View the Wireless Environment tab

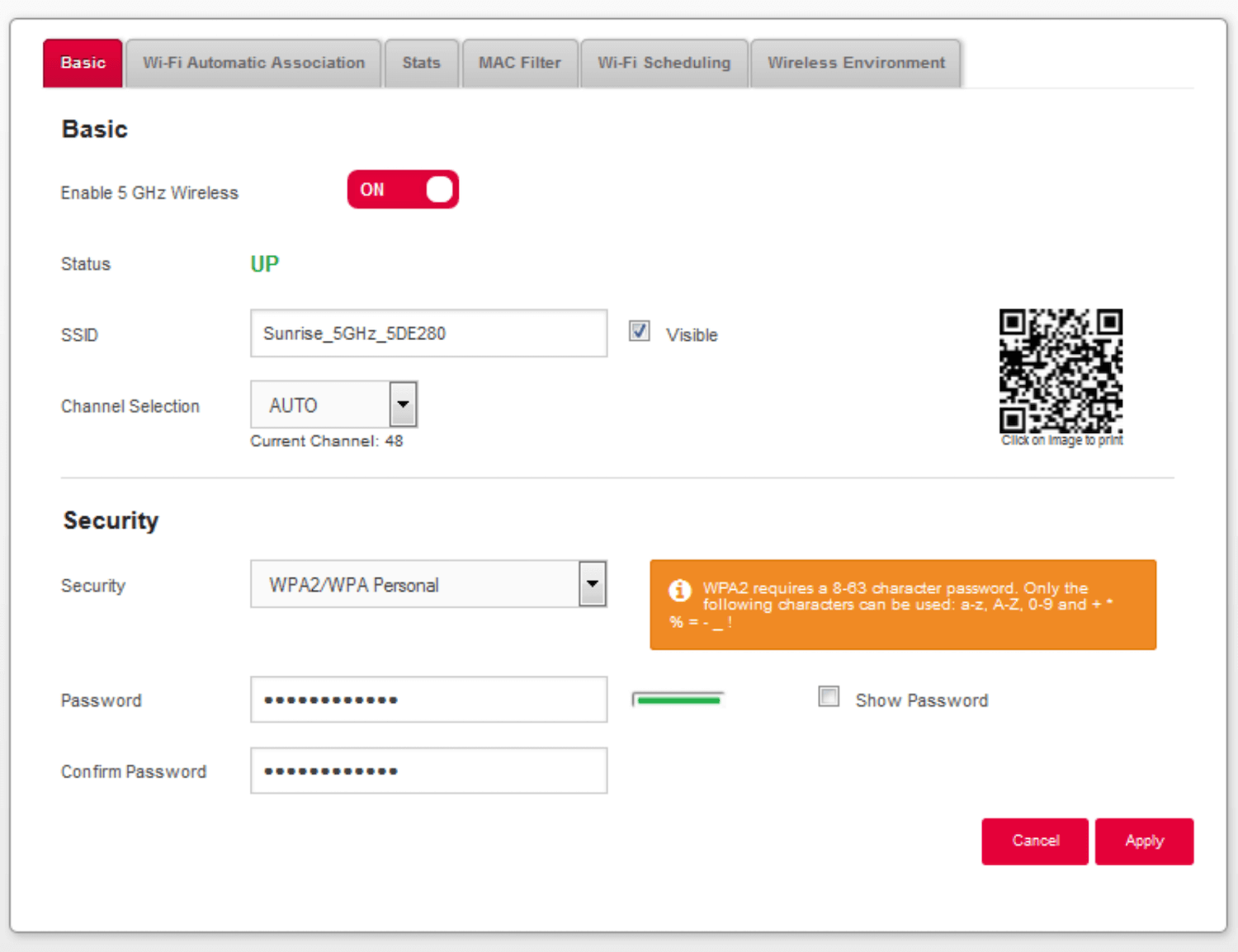point(856,64)
